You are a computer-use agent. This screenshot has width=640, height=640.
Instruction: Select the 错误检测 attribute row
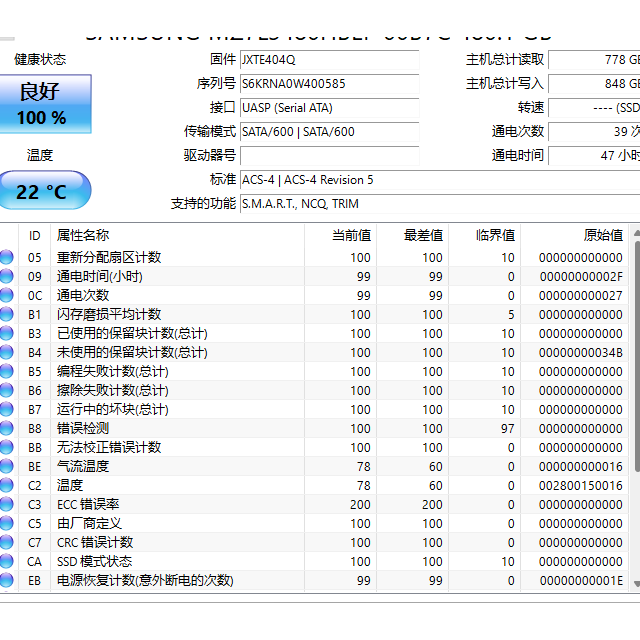coord(314,428)
